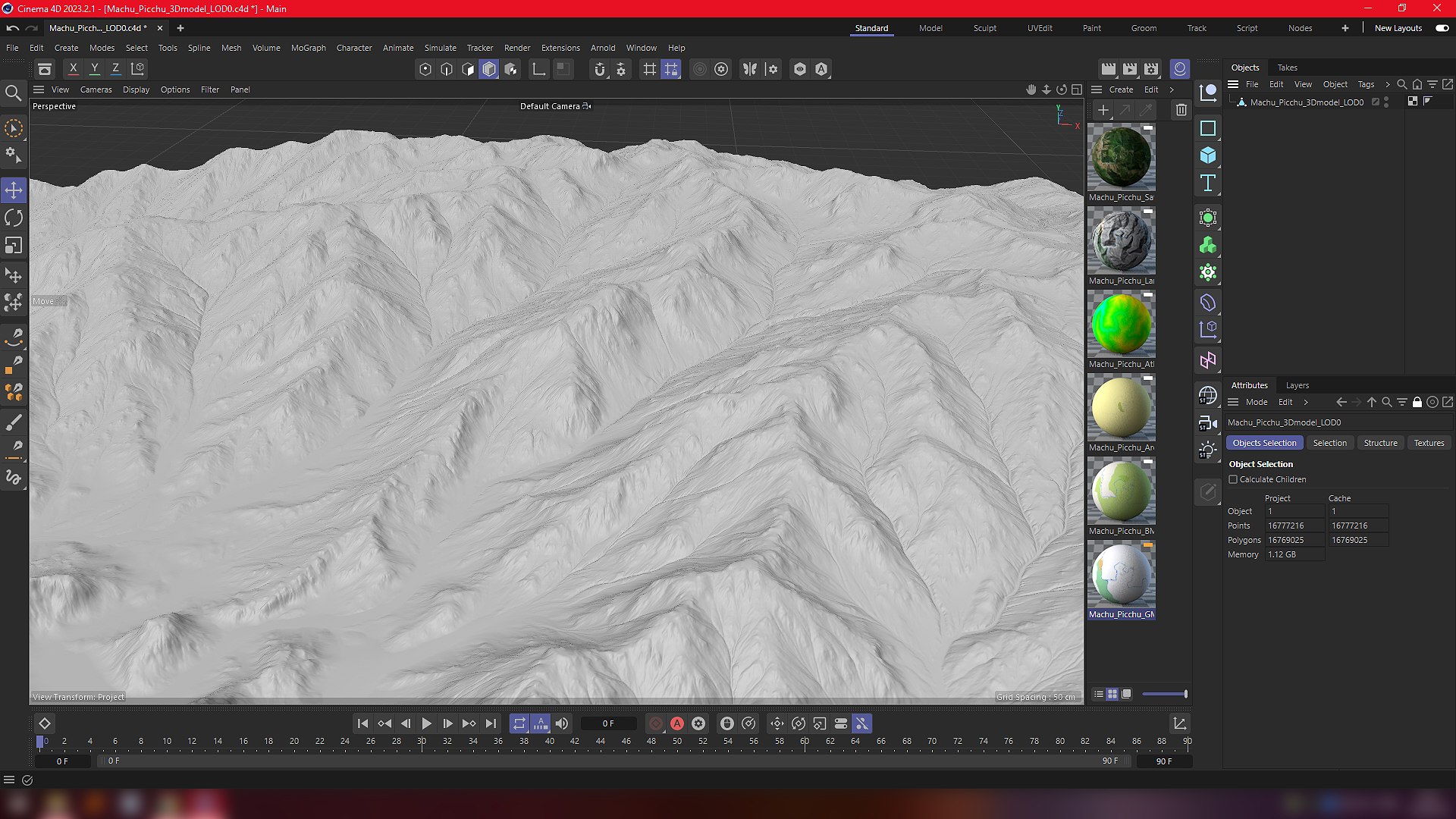Select the Machu_Picchu_Sat material thumbnail
Screen dimensions: 1456x819
[x=1121, y=158]
